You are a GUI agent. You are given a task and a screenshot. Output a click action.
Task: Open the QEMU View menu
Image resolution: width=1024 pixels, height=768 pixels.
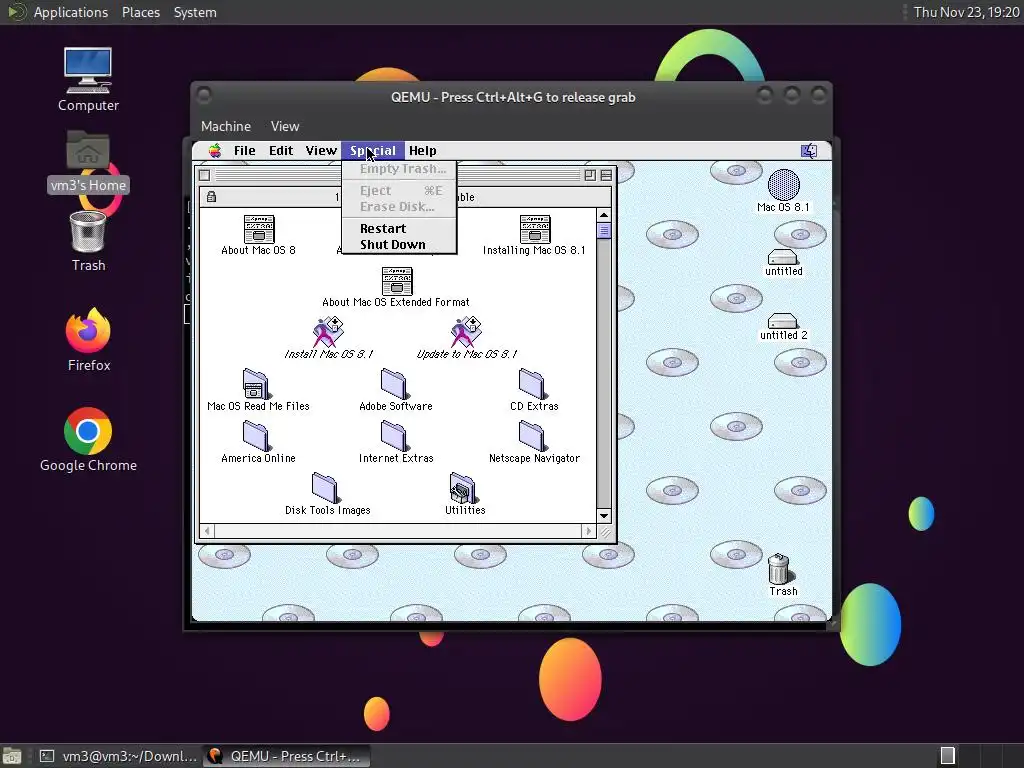[x=285, y=127]
